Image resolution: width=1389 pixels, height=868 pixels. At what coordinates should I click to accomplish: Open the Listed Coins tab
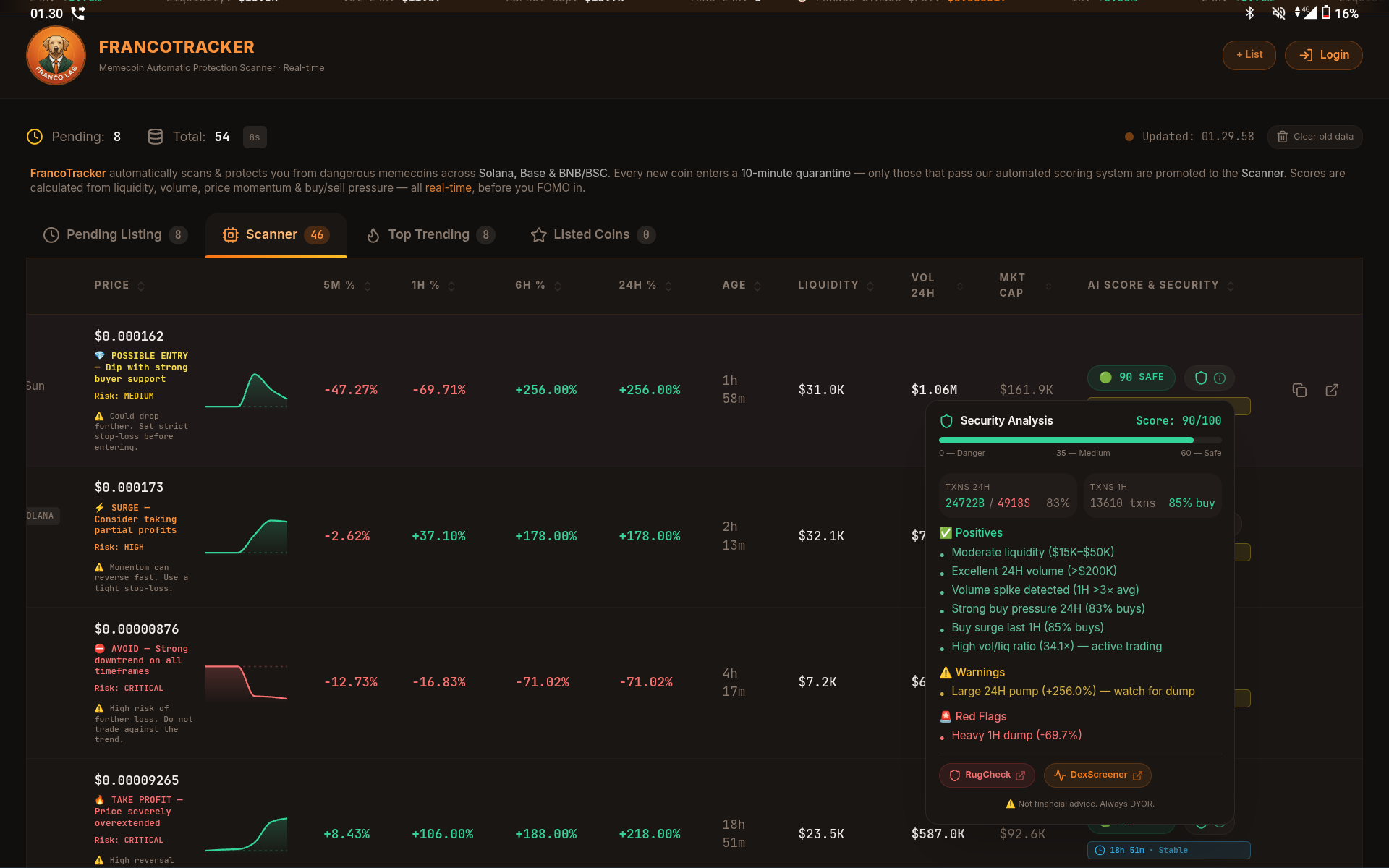coord(593,234)
